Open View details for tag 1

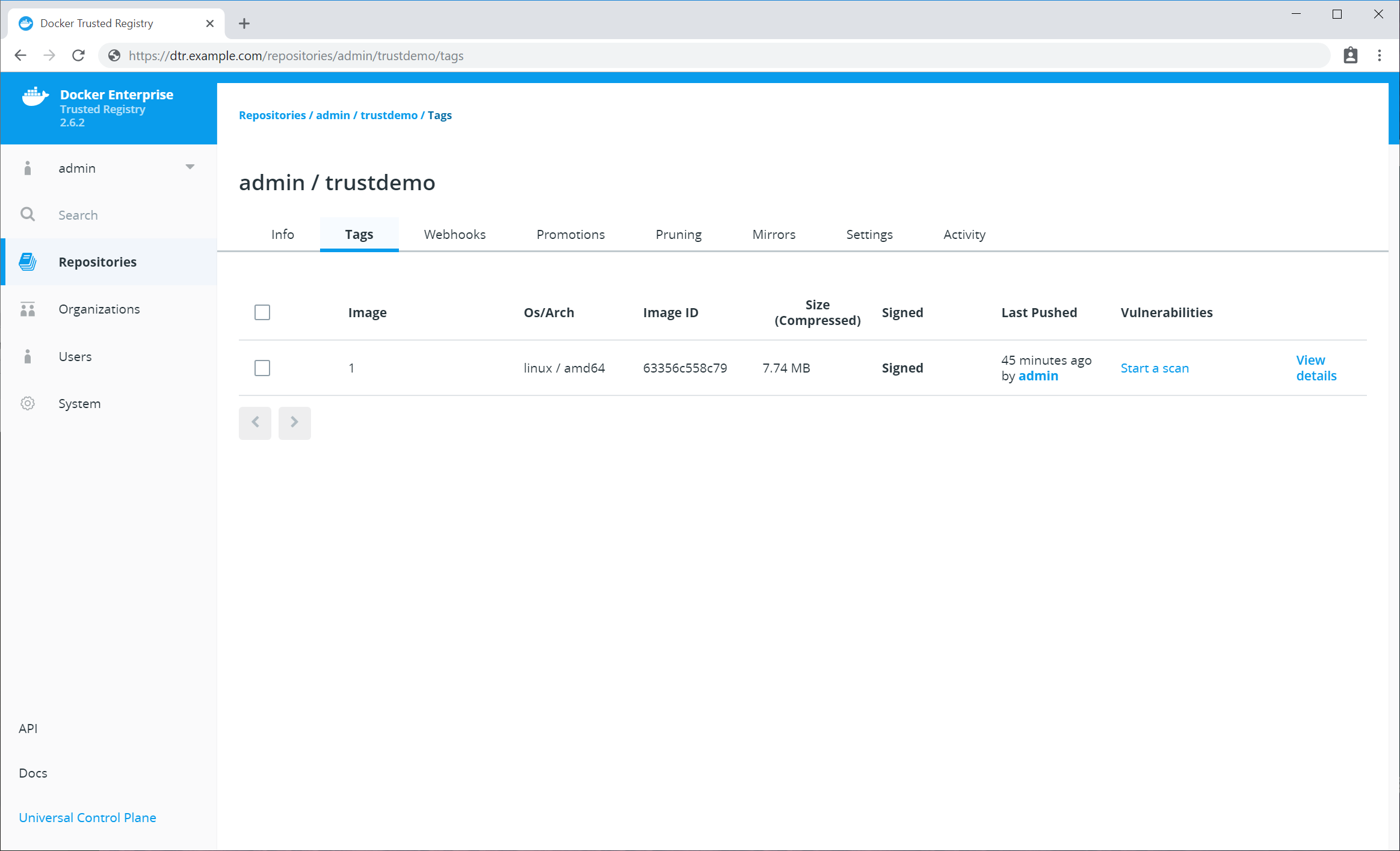(x=1315, y=368)
